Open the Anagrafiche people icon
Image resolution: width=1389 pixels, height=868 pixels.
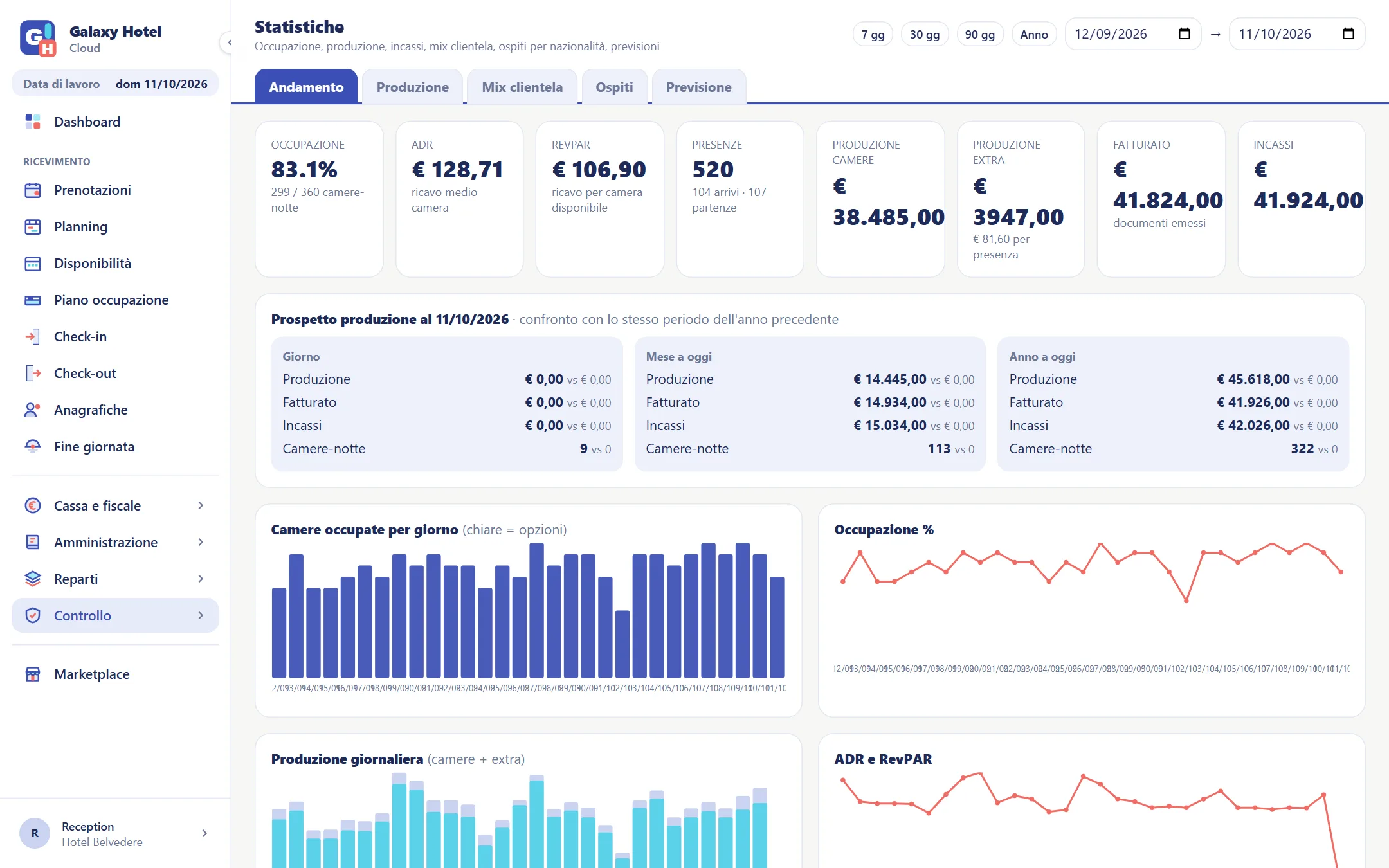[33, 410]
